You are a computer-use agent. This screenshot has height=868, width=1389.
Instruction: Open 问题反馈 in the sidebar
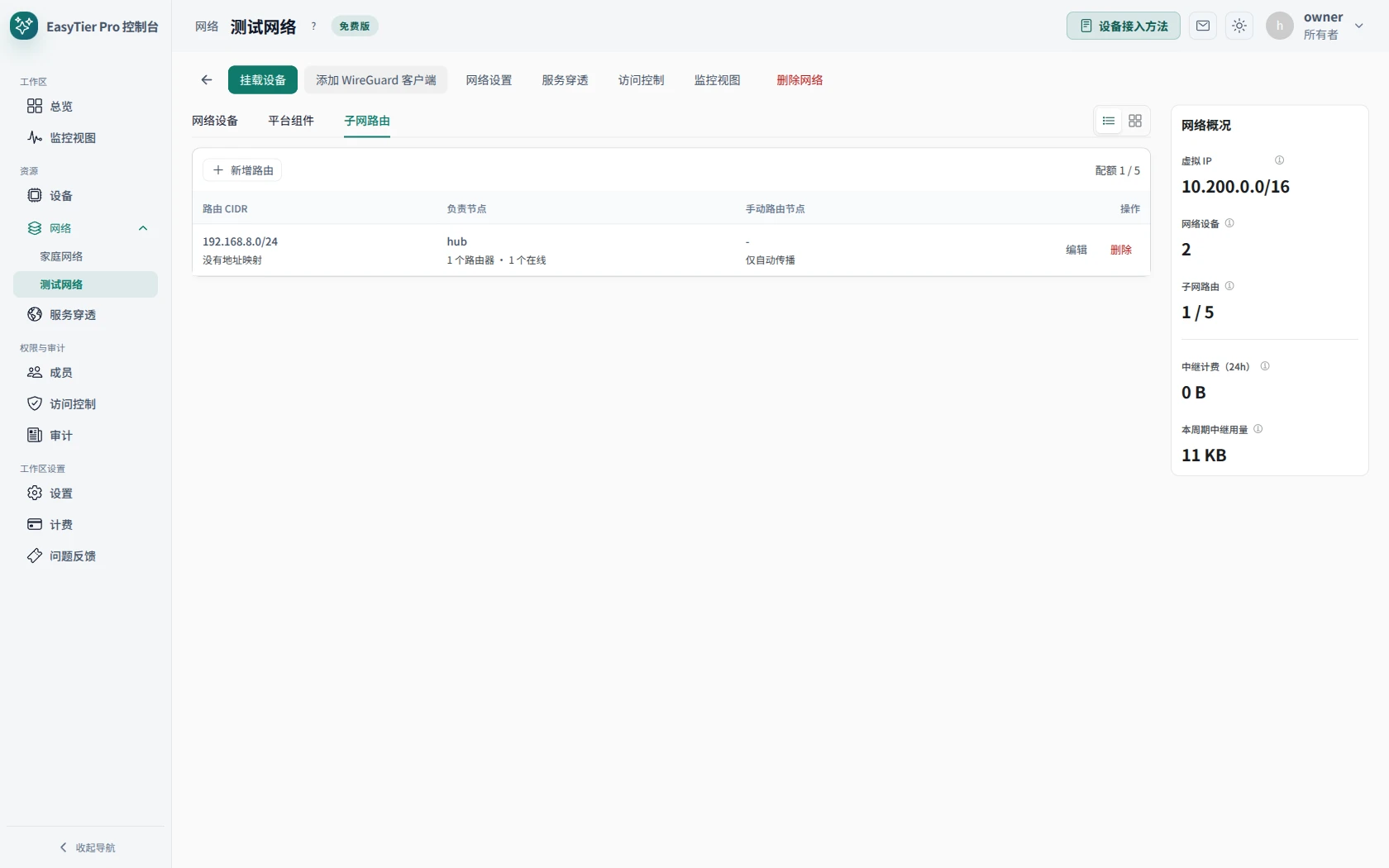click(85, 556)
